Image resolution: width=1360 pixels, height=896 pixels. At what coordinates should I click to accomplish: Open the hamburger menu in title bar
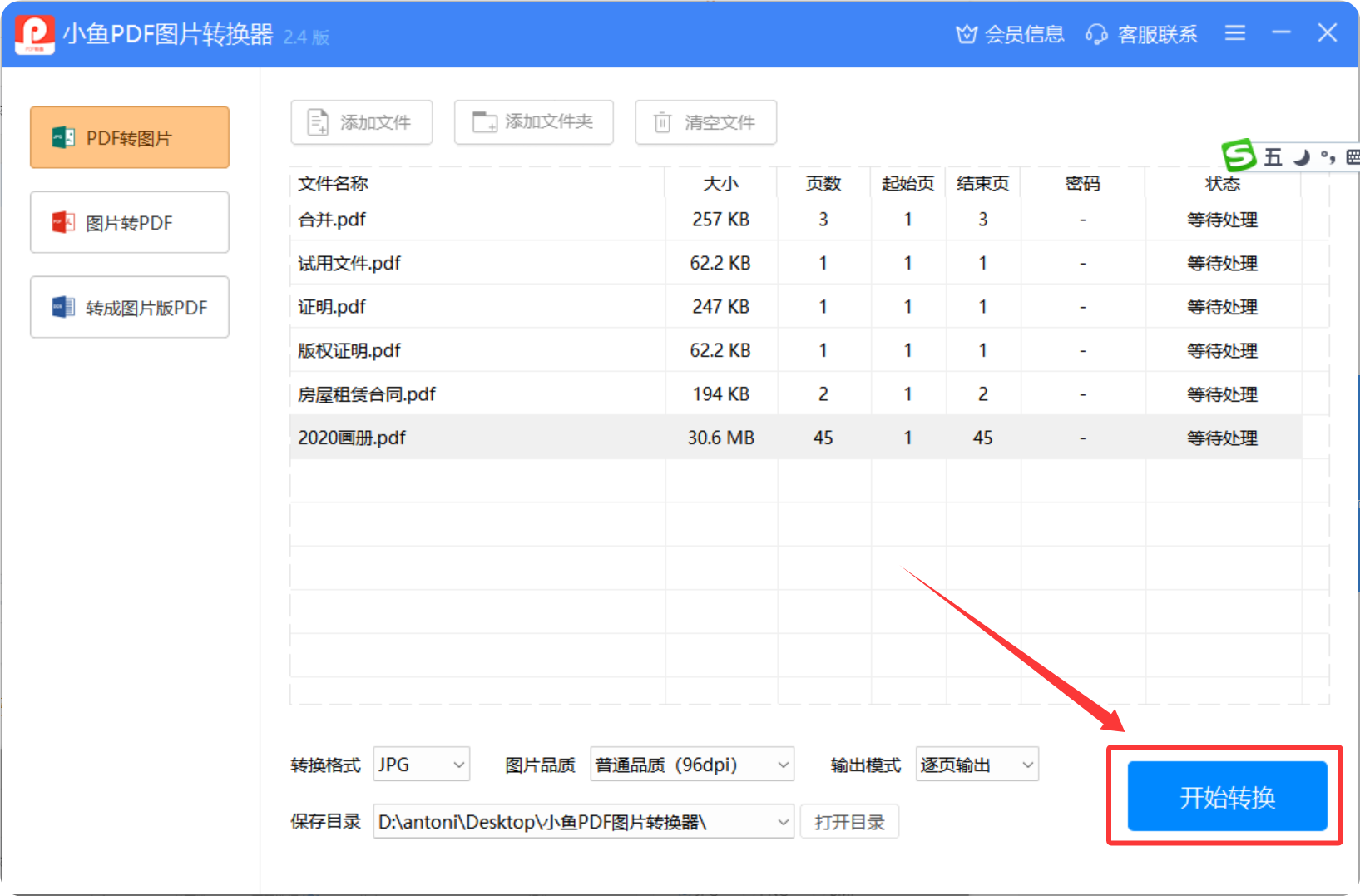(x=1235, y=33)
